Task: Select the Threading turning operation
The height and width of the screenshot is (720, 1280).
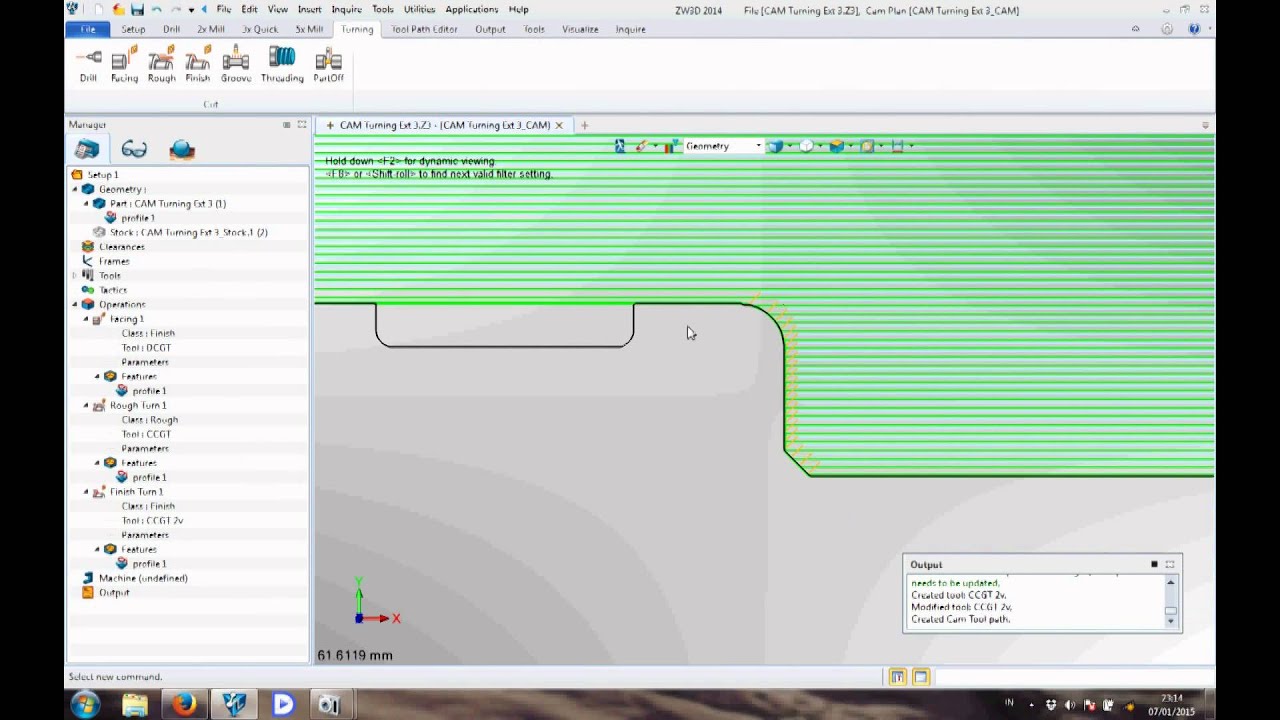Action: click(282, 65)
